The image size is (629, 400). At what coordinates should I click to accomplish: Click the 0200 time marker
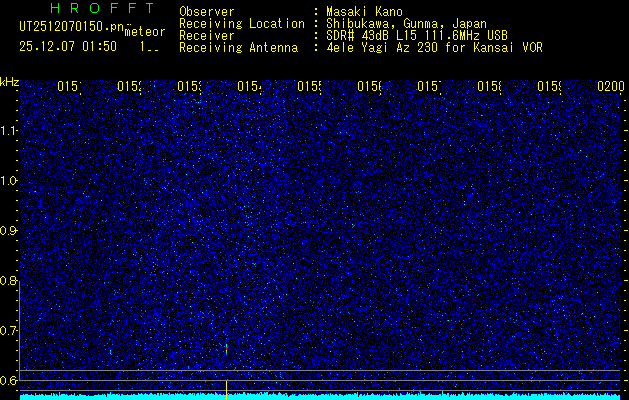pos(610,87)
